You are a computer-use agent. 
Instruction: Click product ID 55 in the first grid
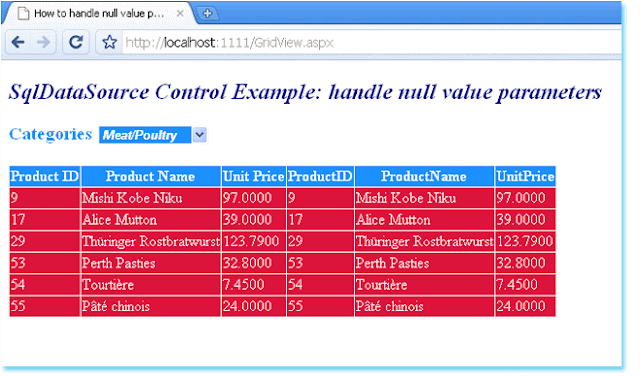[x=18, y=306]
